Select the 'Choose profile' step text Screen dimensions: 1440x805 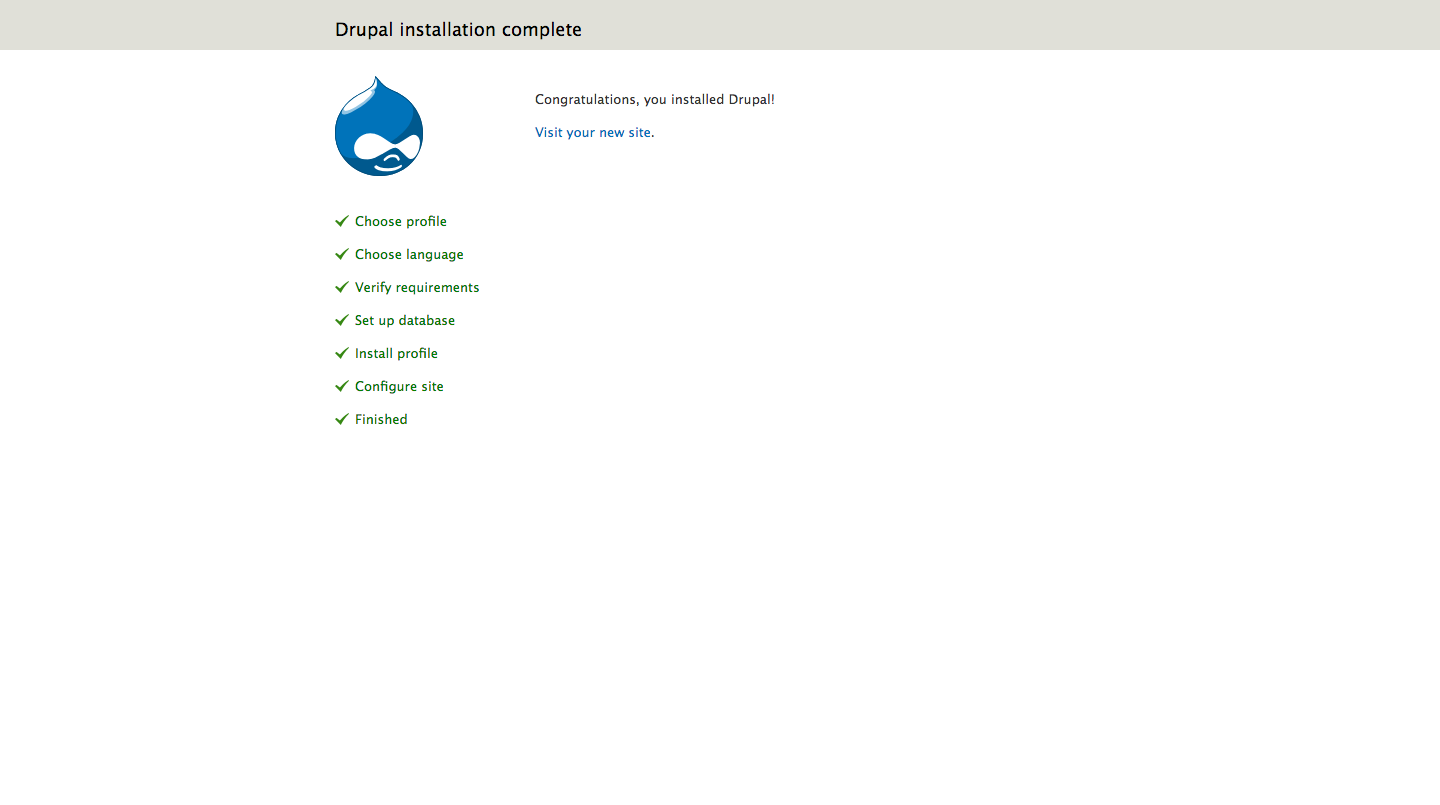(401, 221)
